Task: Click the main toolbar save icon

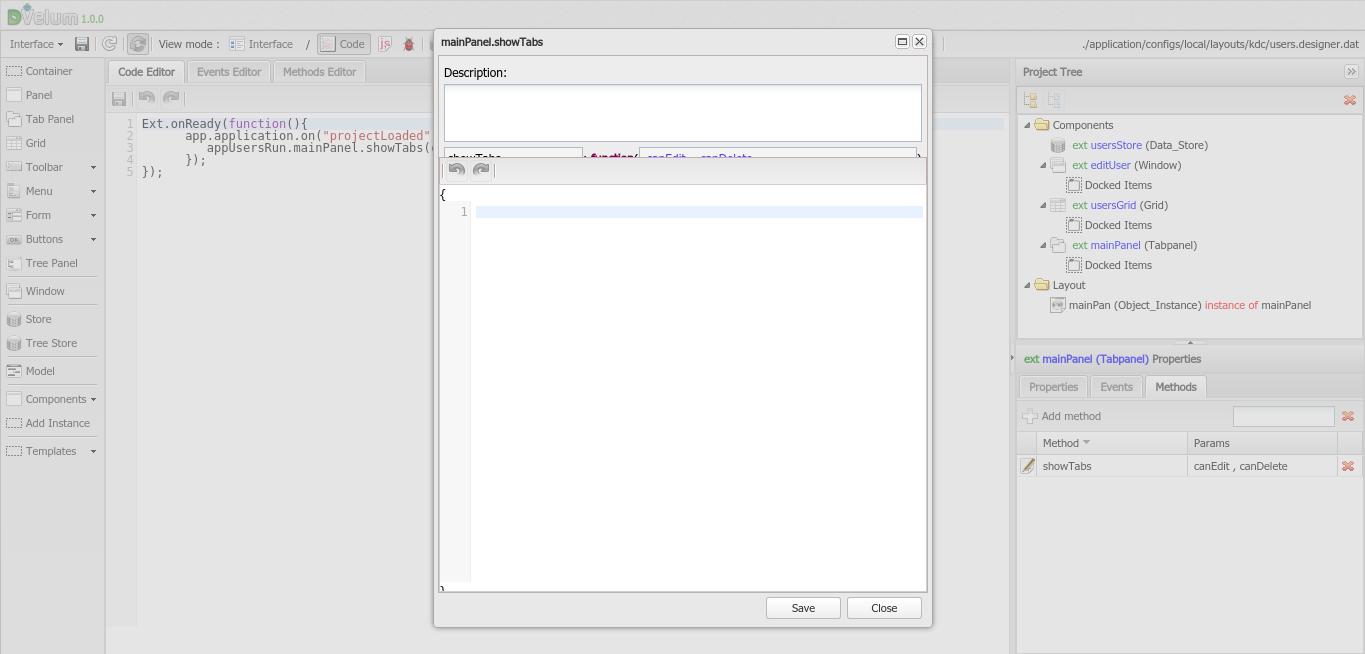Action: [x=82, y=44]
